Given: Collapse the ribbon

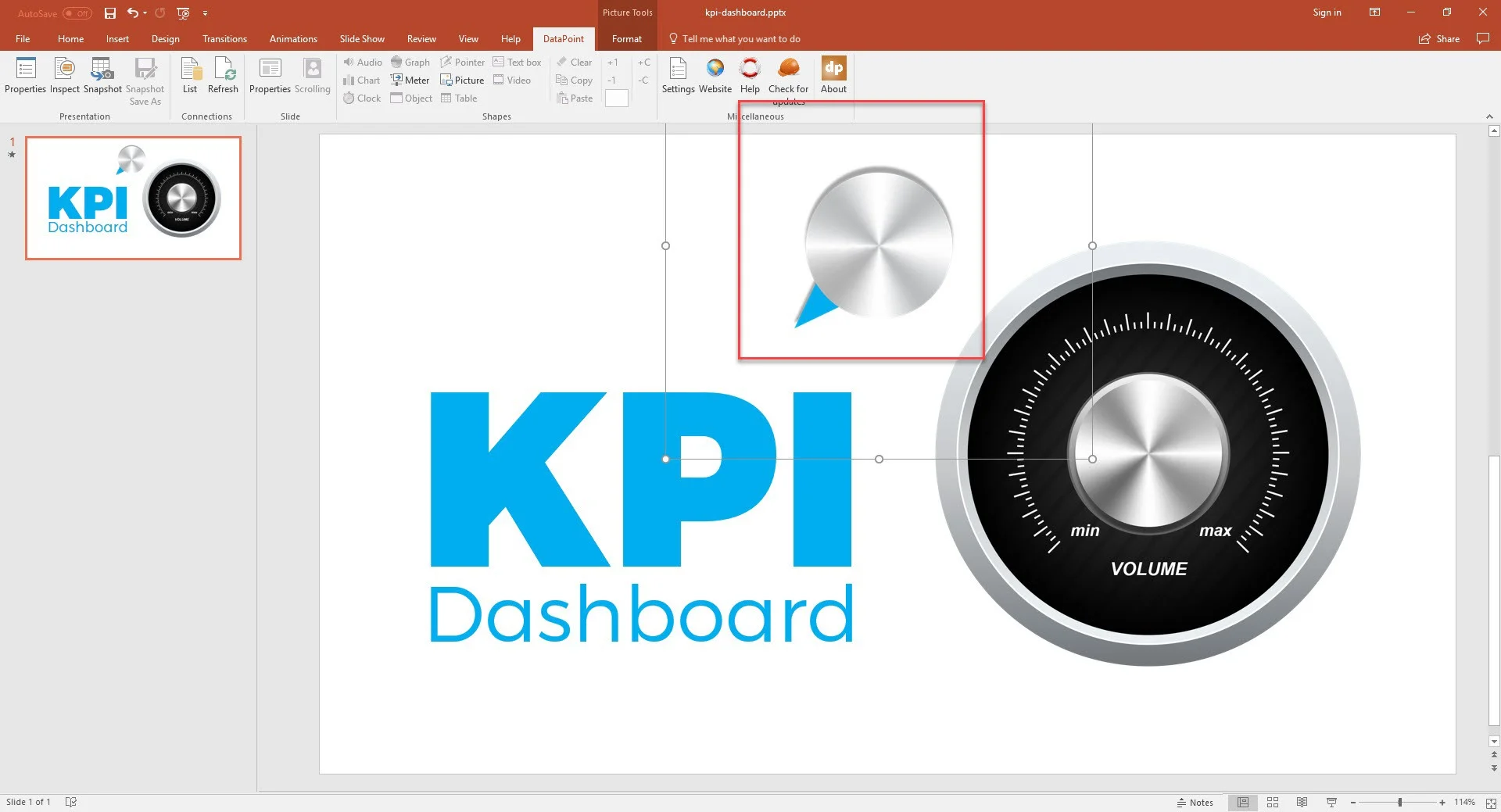Looking at the screenshot, I should point(1489,116).
